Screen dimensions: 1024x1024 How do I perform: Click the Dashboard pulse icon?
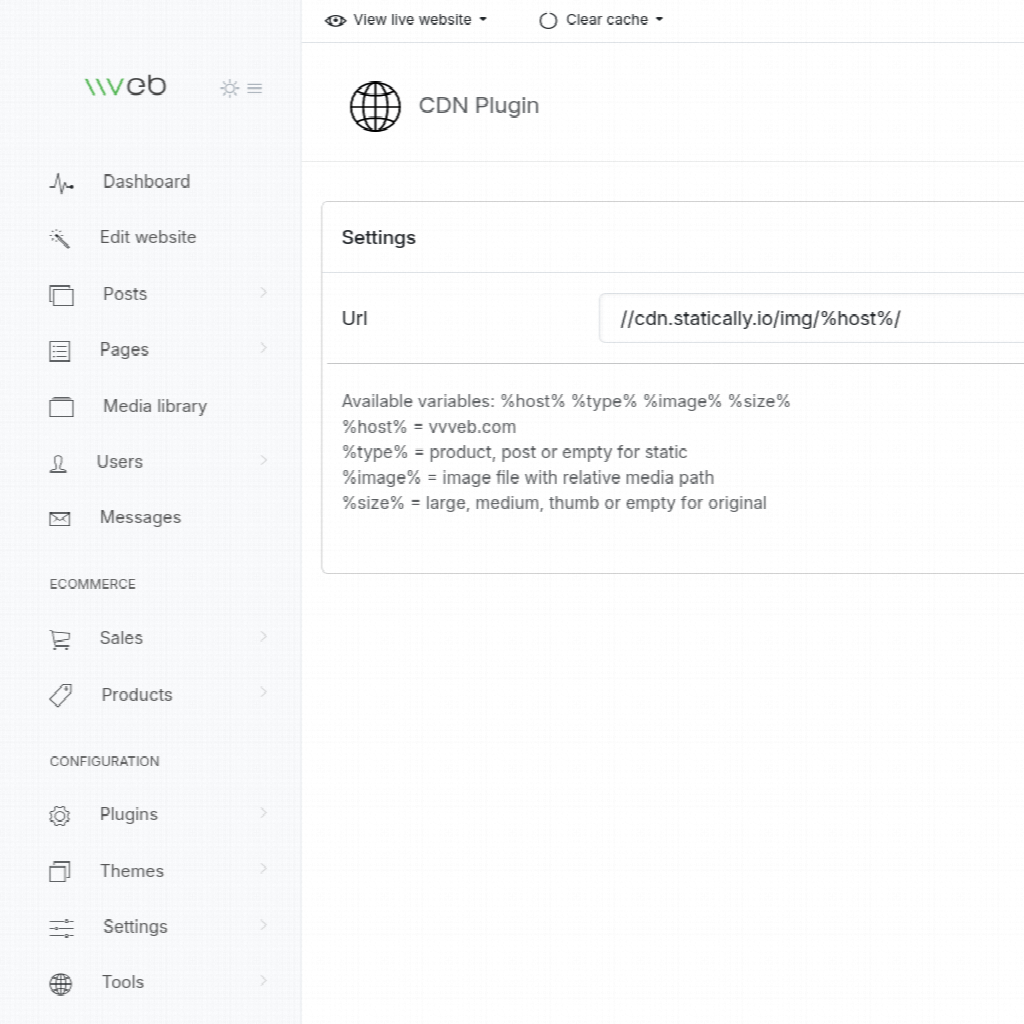[61, 184]
